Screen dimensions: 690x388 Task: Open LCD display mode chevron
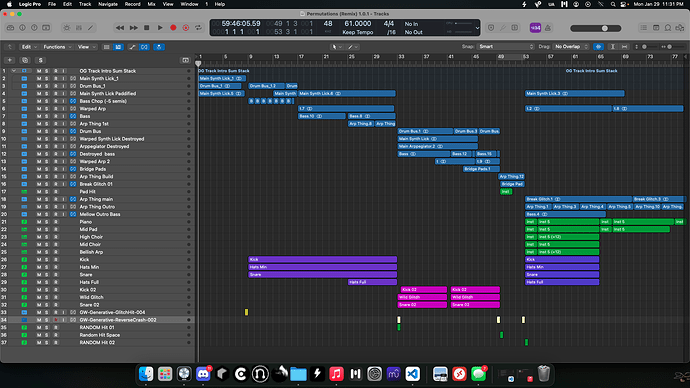477,28
